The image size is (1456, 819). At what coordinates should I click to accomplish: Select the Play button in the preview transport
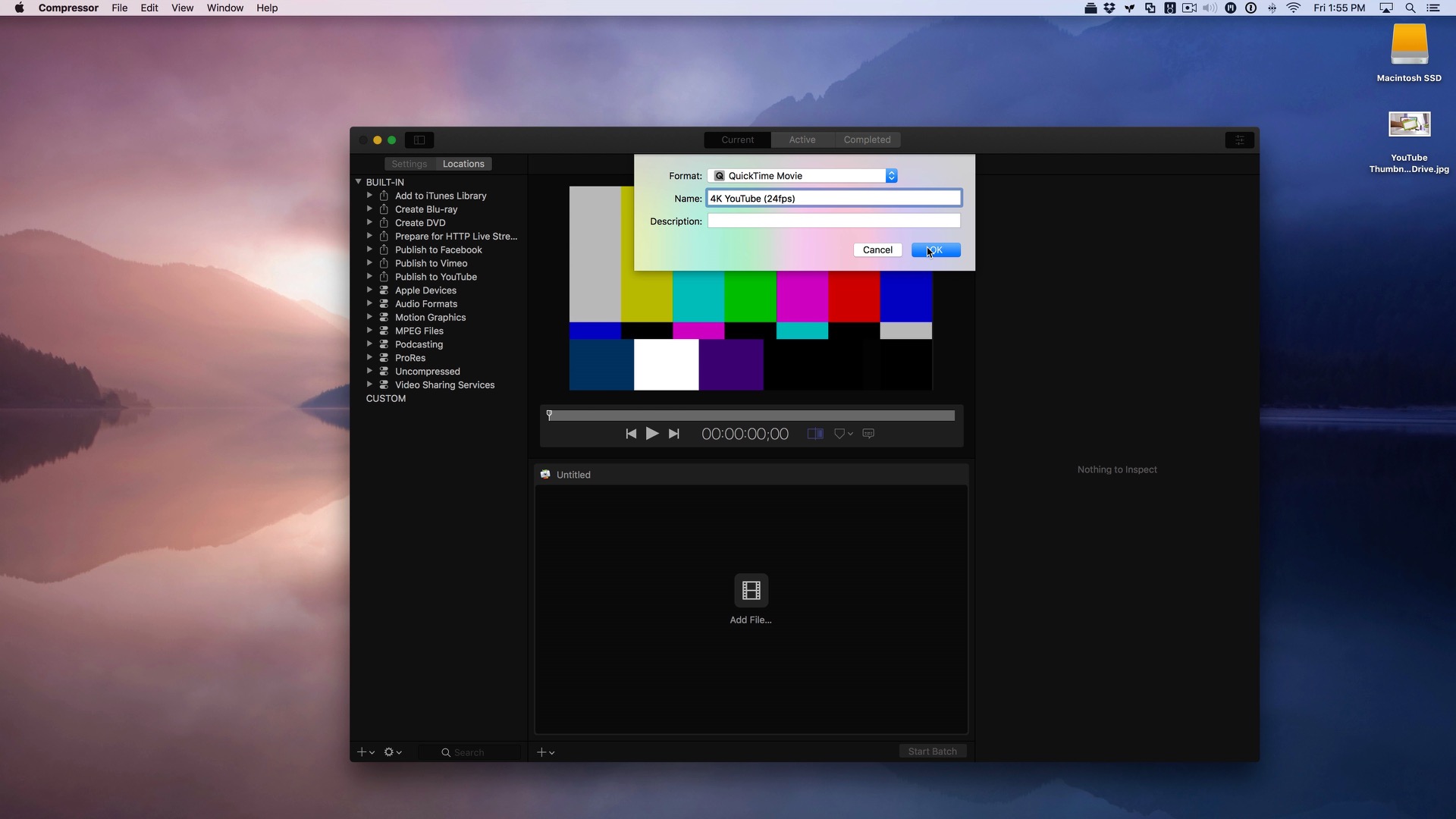[652, 434]
